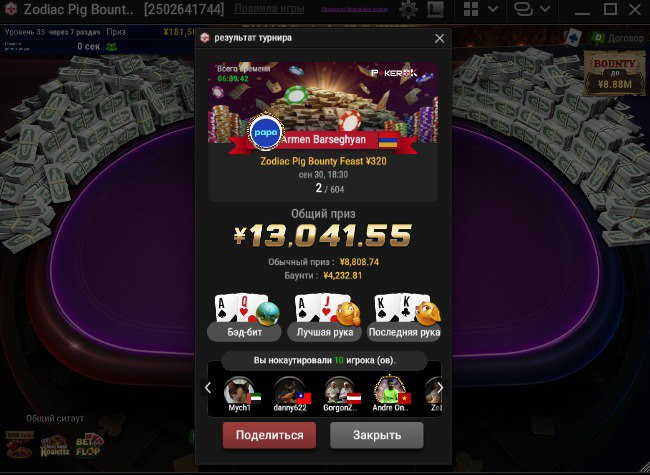Select the Бэд-бит hand badge
650x475 pixels.
coord(244,332)
